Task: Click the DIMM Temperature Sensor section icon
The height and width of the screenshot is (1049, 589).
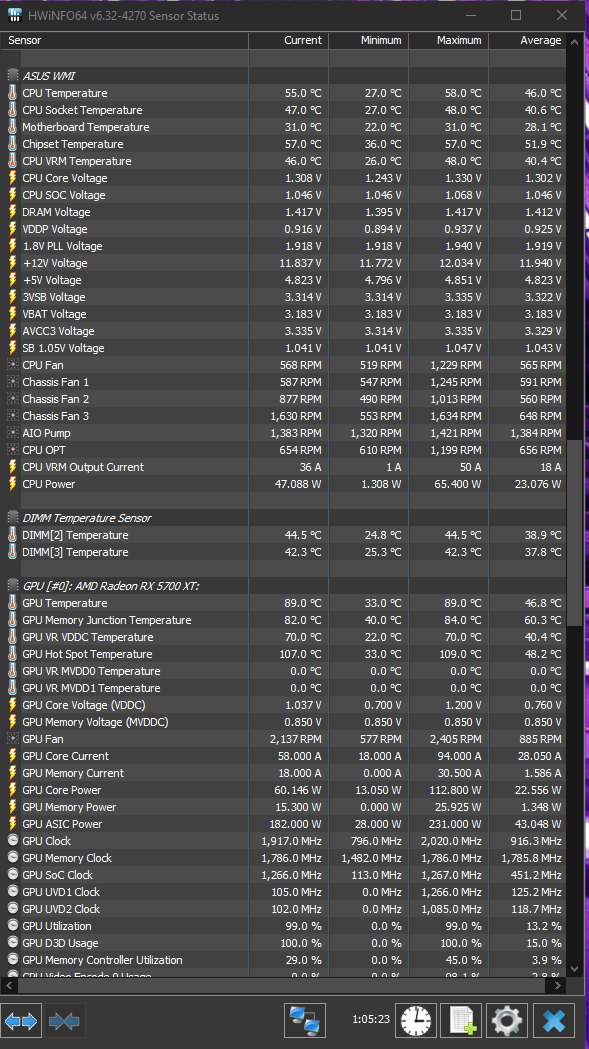Action: (x=13, y=518)
